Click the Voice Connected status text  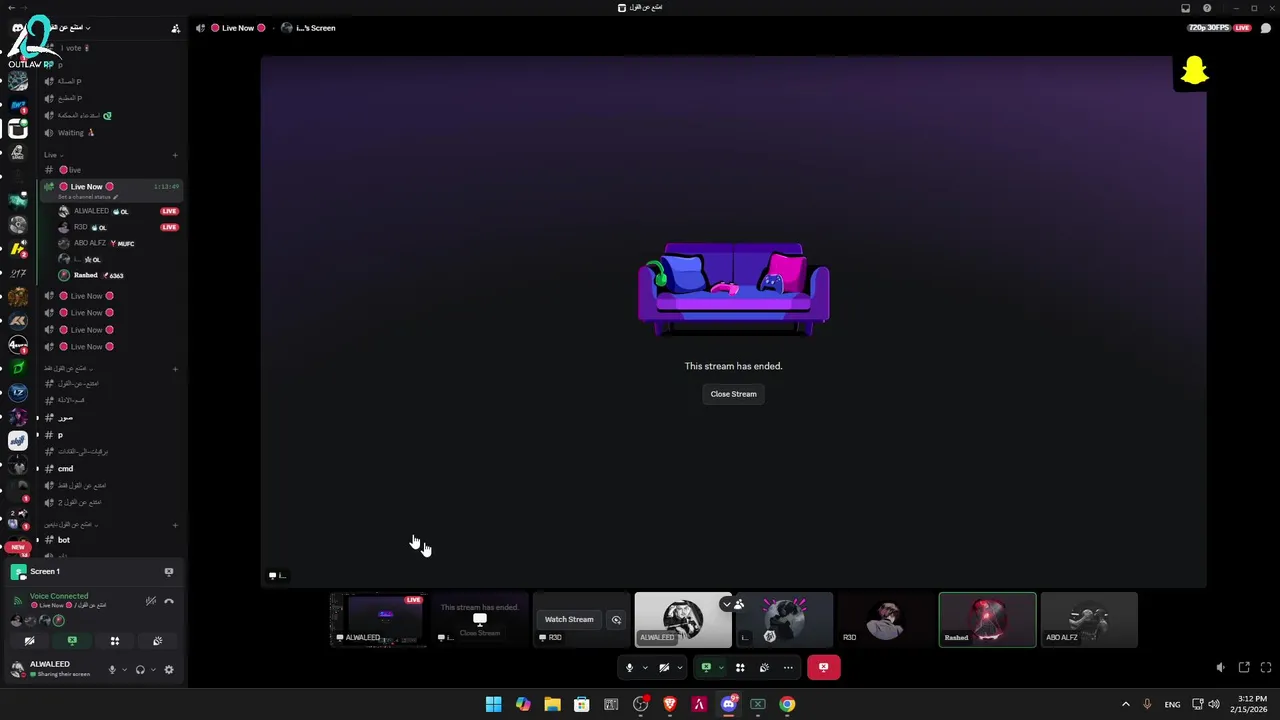tap(59, 596)
